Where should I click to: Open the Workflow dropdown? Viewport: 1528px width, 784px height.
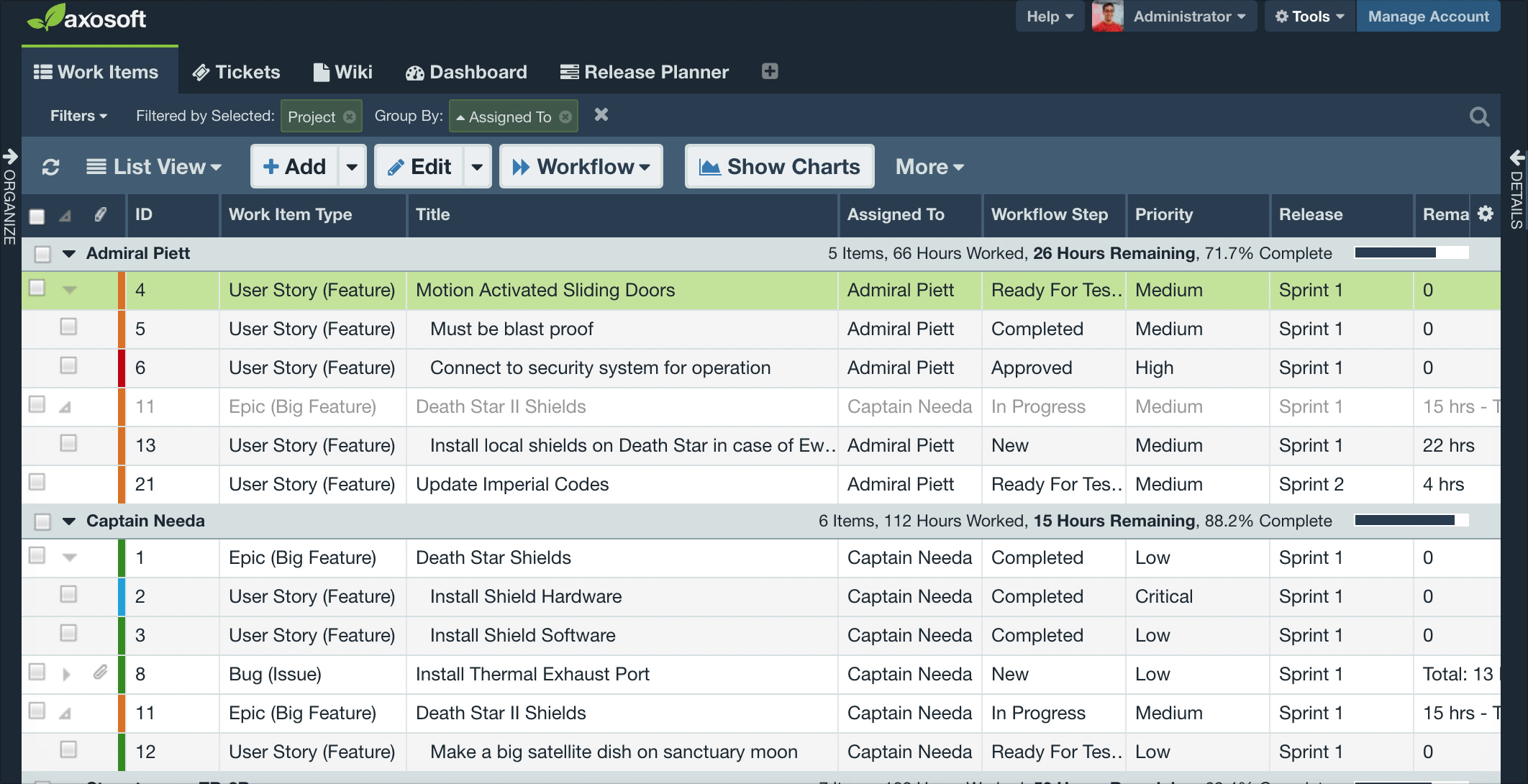point(581,166)
